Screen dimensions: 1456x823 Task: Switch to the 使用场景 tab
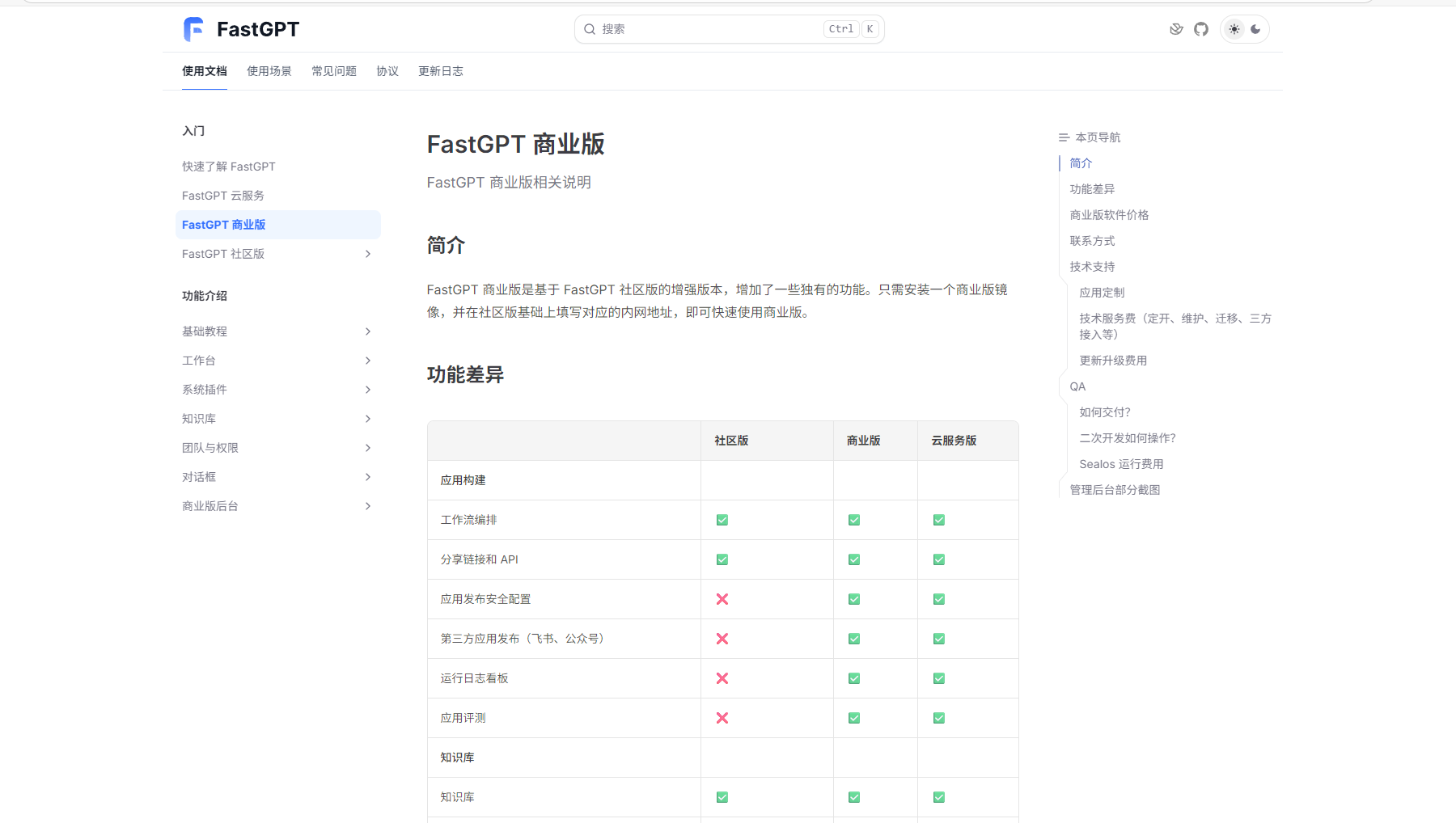click(x=269, y=71)
